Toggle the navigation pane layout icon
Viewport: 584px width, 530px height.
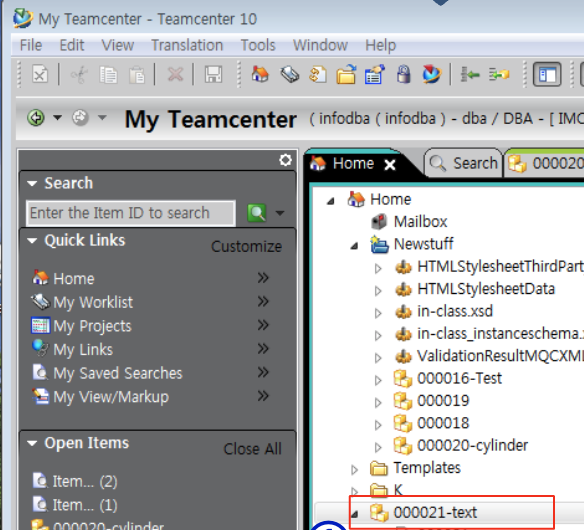tap(547, 74)
